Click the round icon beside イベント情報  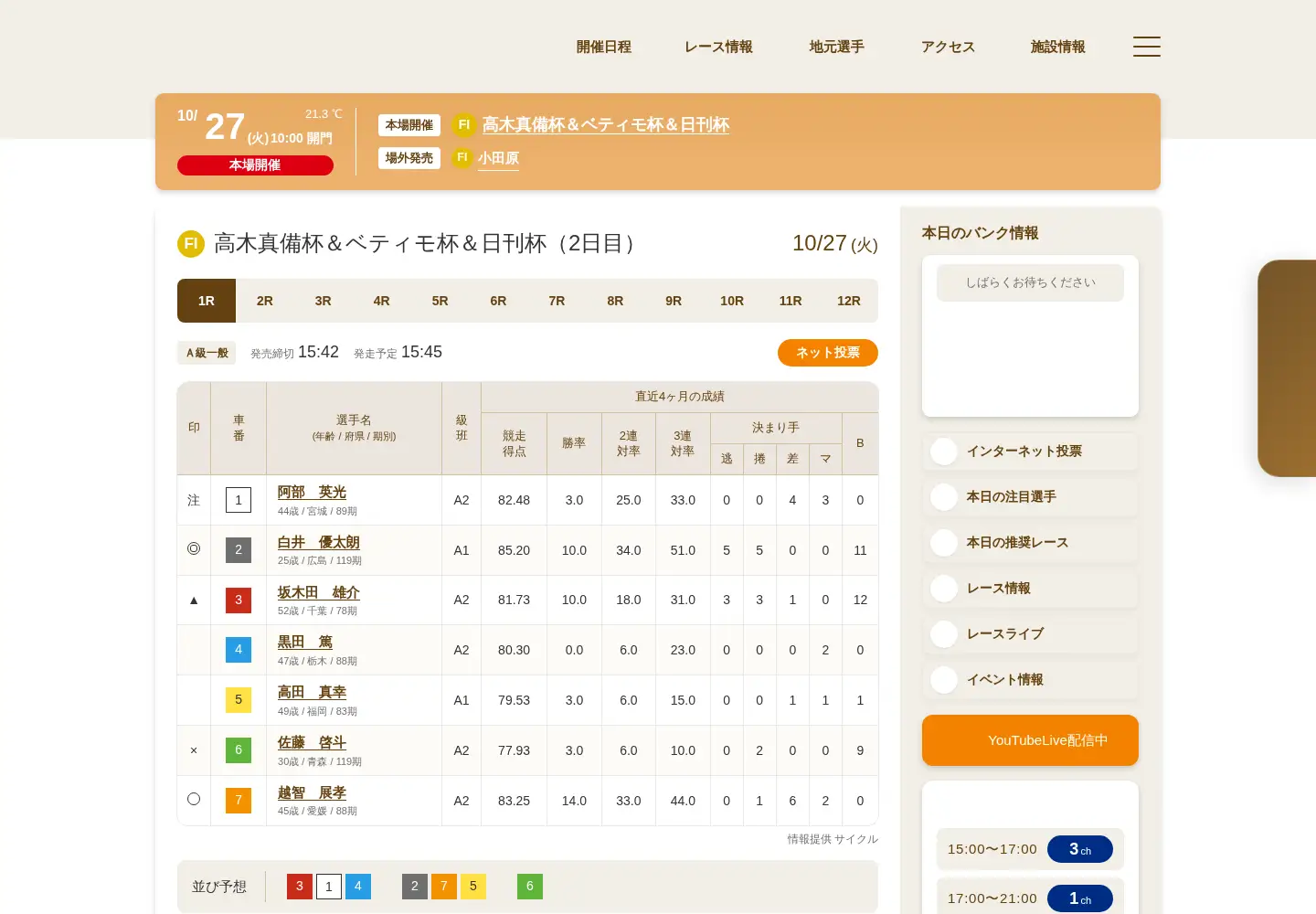(944, 679)
